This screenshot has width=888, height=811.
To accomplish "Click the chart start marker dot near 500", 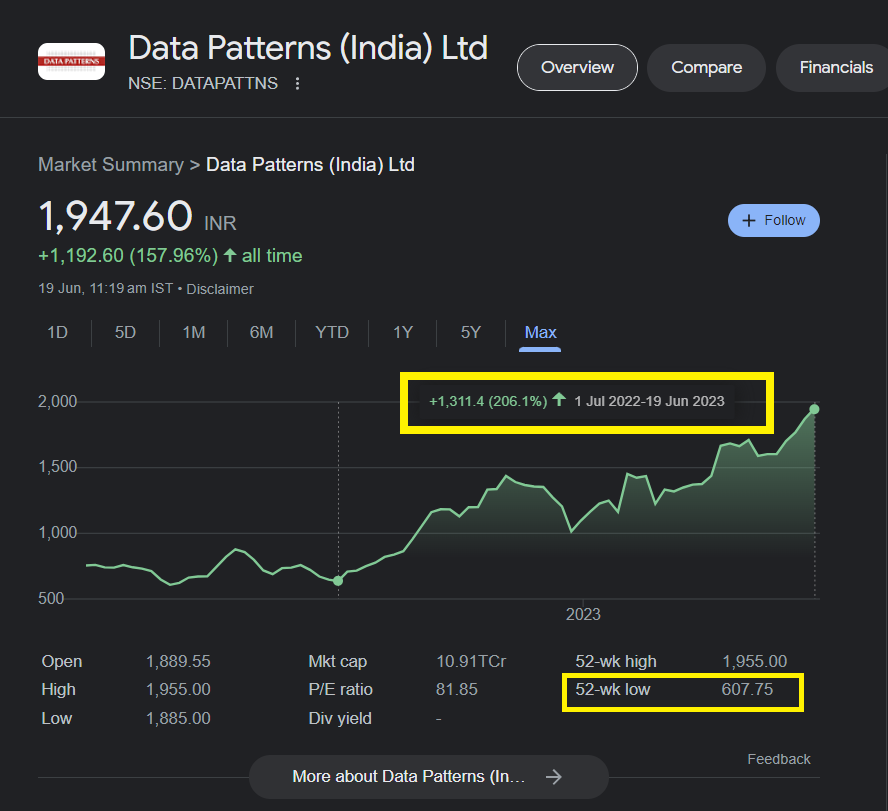I will pos(338,580).
